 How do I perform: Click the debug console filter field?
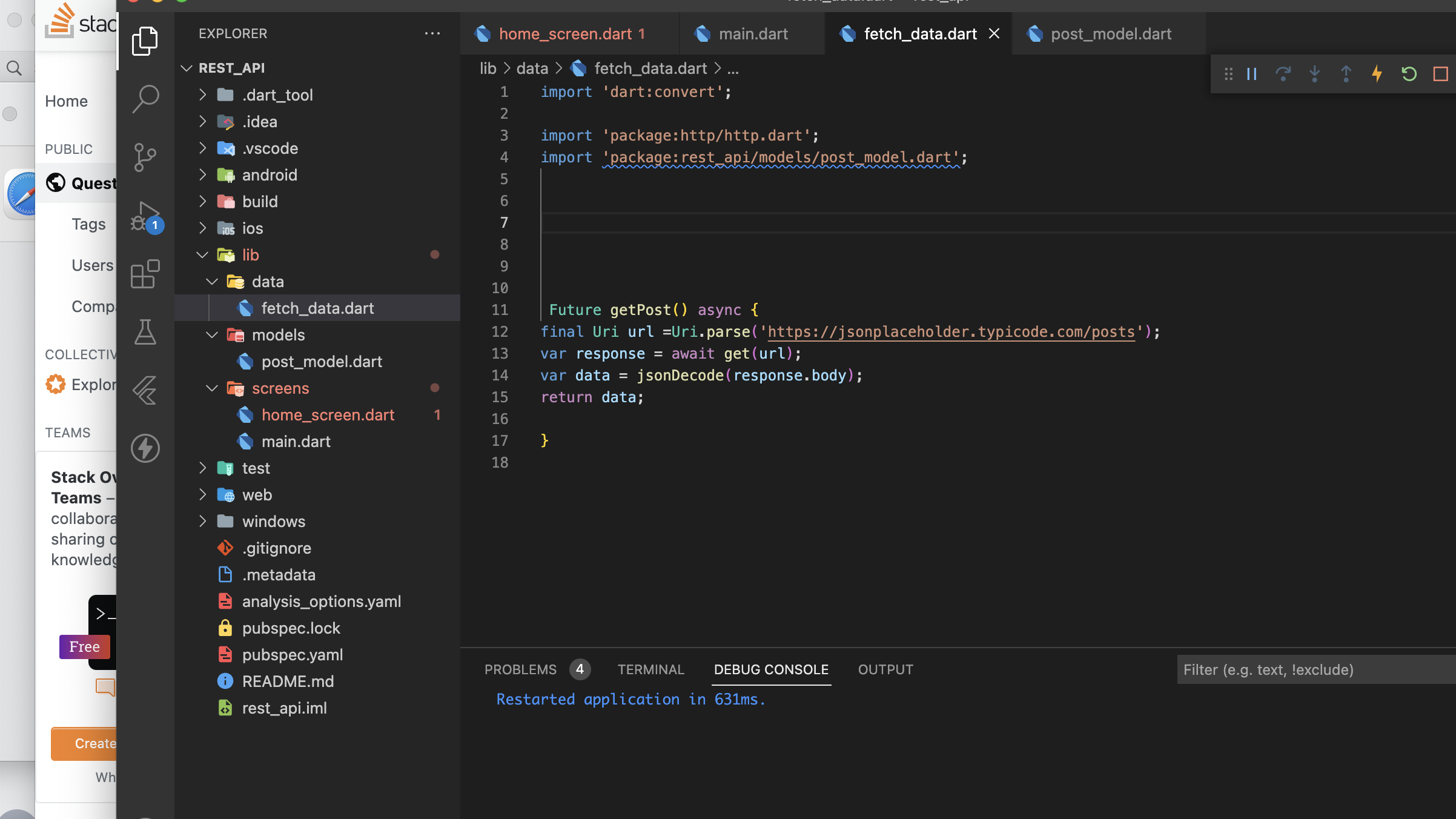point(1316,669)
